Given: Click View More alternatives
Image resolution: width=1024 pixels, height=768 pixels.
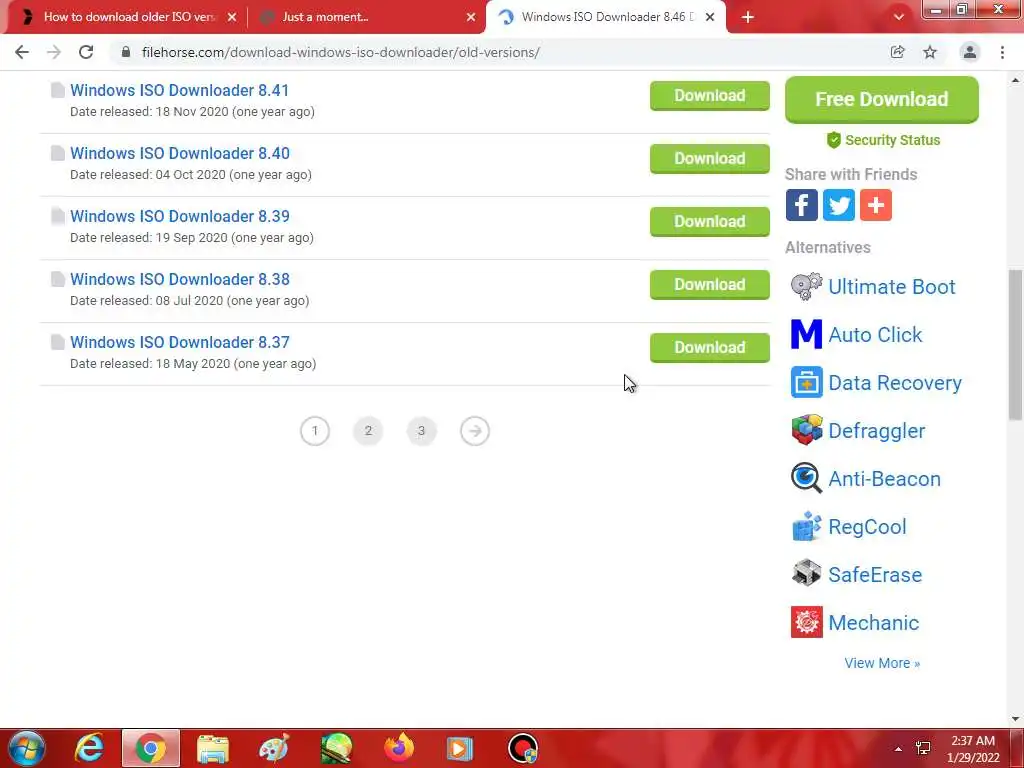Looking at the screenshot, I should (x=882, y=663).
